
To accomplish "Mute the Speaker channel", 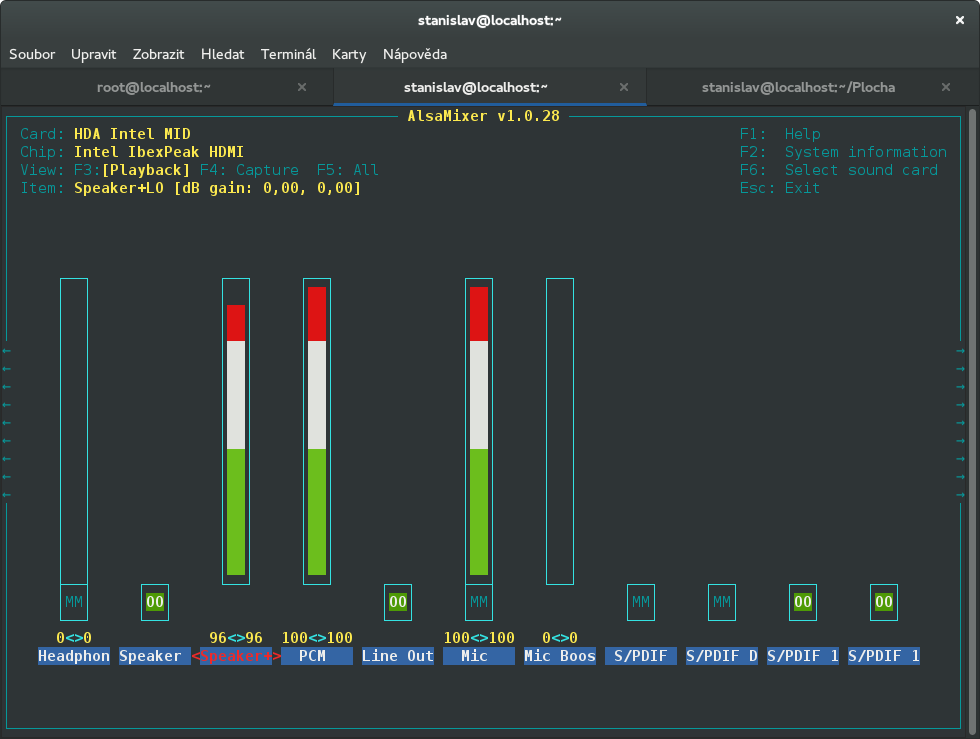I will [x=155, y=602].
